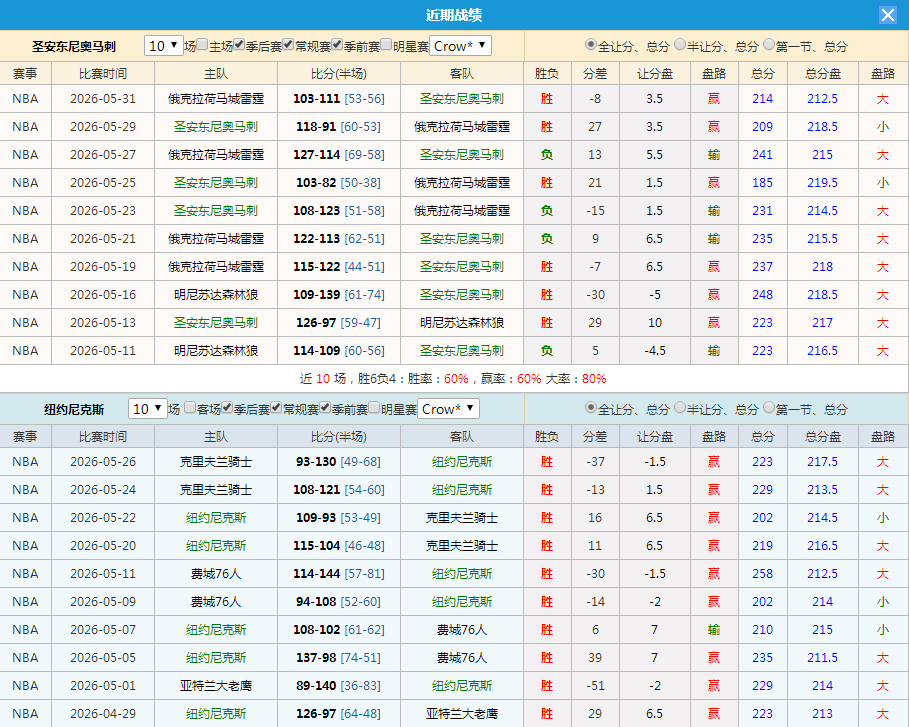The height and width of the screenshot is (727, 909).
Task: Click the 让分盘 value 10 in the 2026-05-13 row
Action: (x=655, y=322)
